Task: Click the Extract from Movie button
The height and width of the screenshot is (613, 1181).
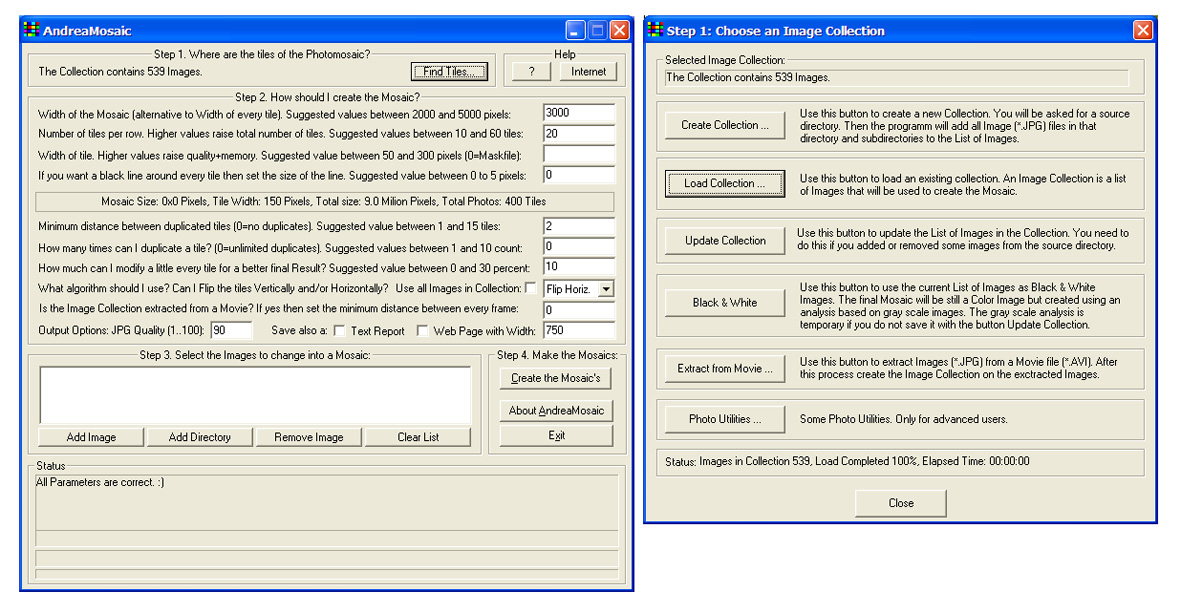Action: click(x=725, y=369)
